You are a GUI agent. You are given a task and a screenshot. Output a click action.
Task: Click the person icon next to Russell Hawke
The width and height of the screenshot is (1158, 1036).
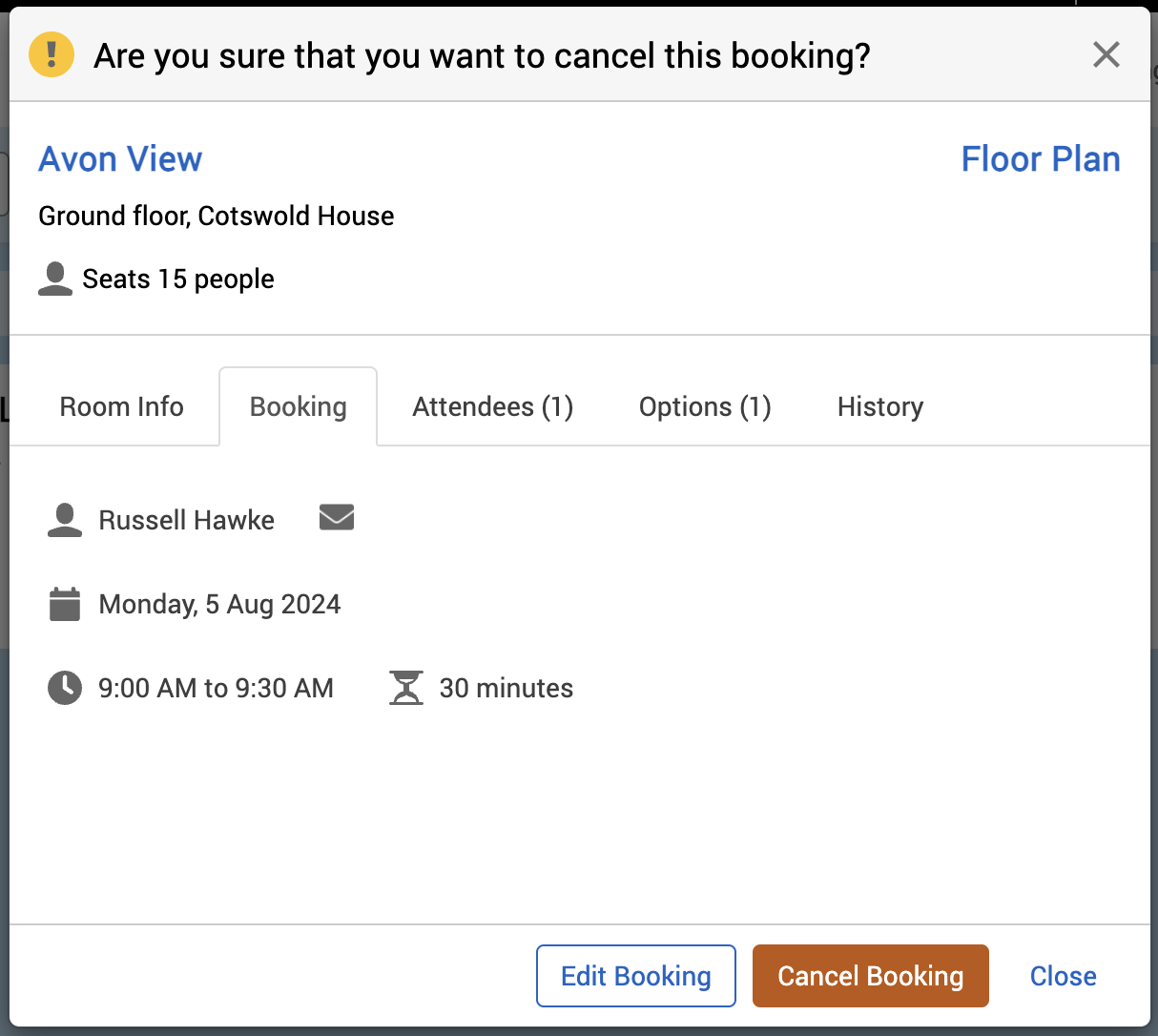point(65,520)
